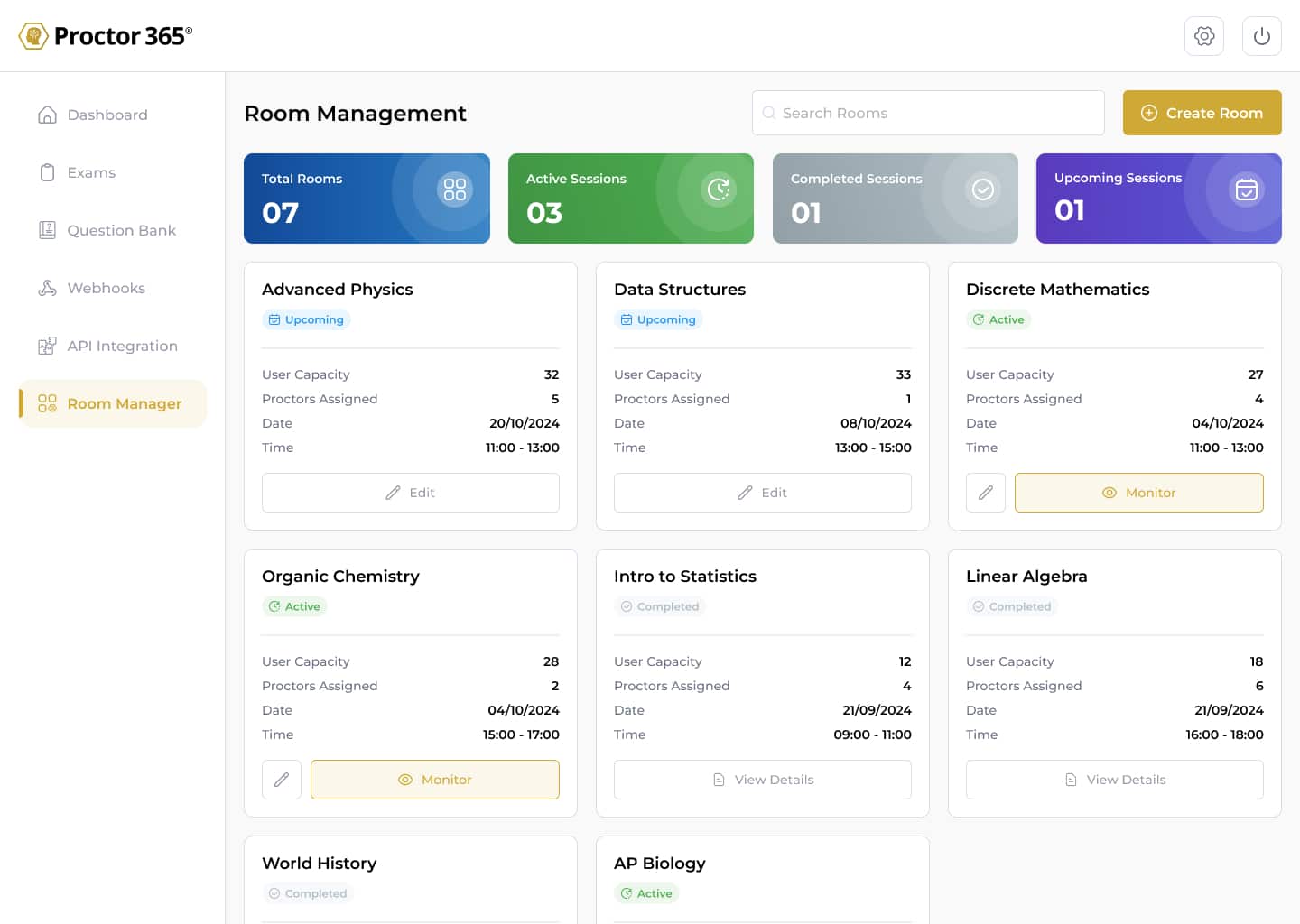Image resolution: width=1300 pixels, height=924 pixels.
Task: Open Question Bank section
Action: [121, 230]
